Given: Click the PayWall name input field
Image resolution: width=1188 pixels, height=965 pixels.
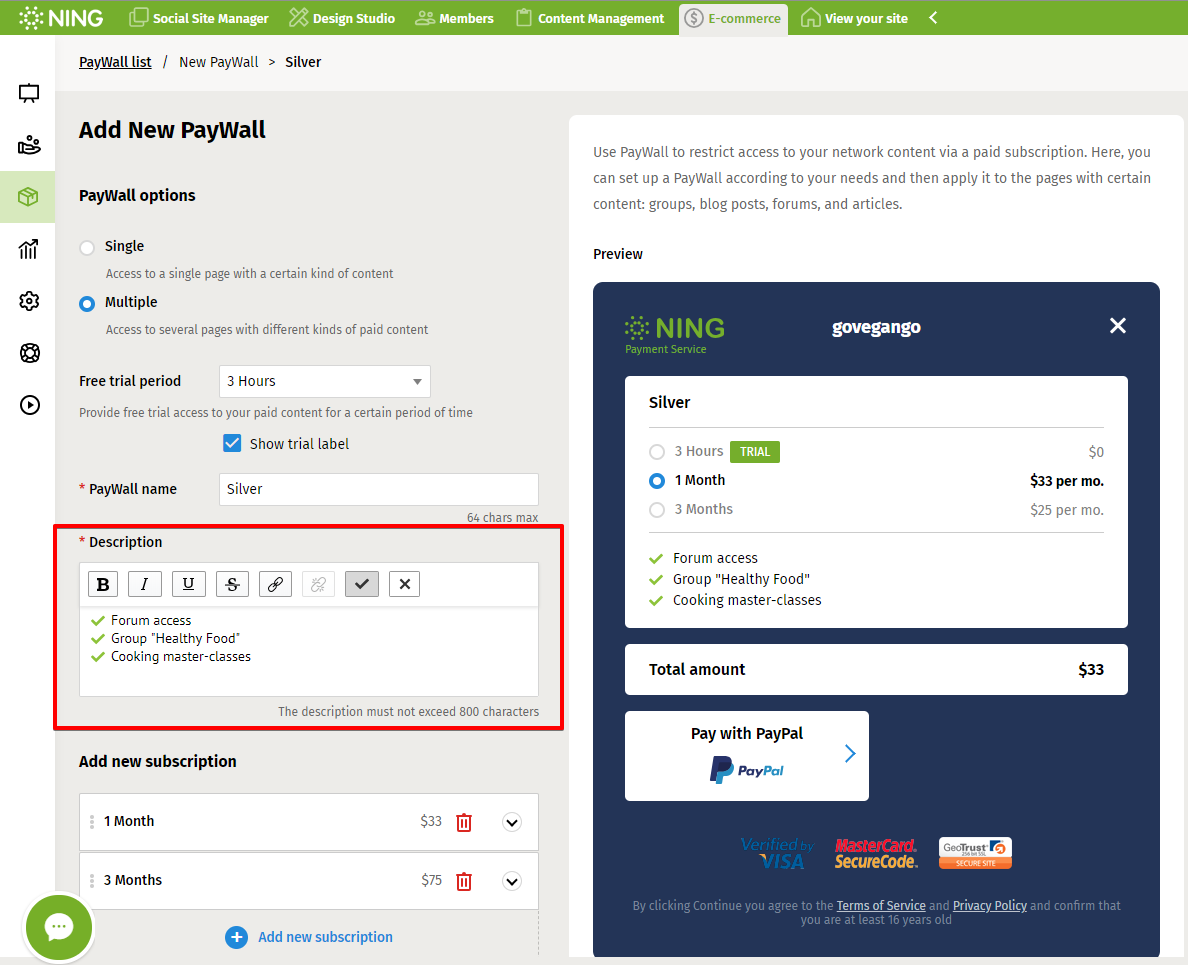Looking at the screenshot, I should click(378, 489).
